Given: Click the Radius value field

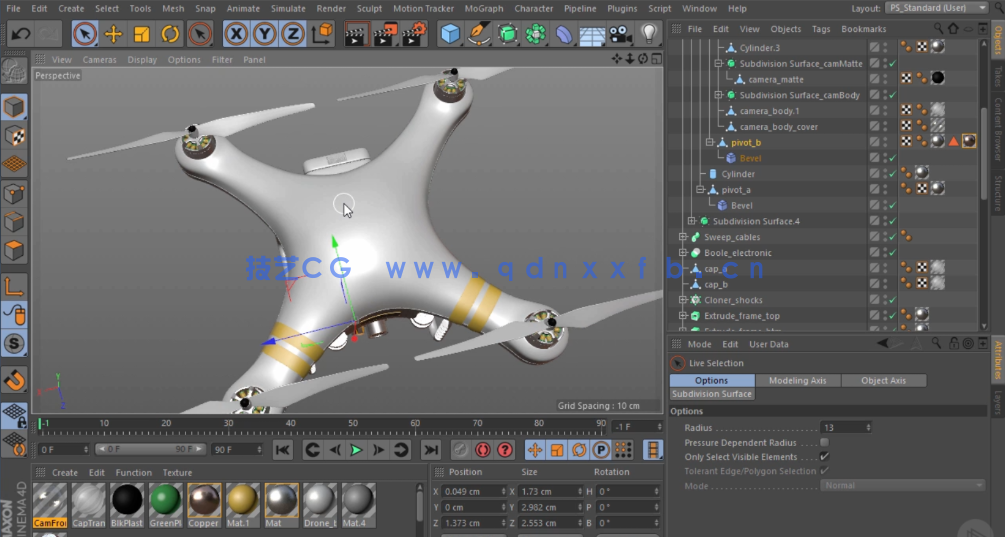Looking at the screenshot, I should click(x=843, y=427).
